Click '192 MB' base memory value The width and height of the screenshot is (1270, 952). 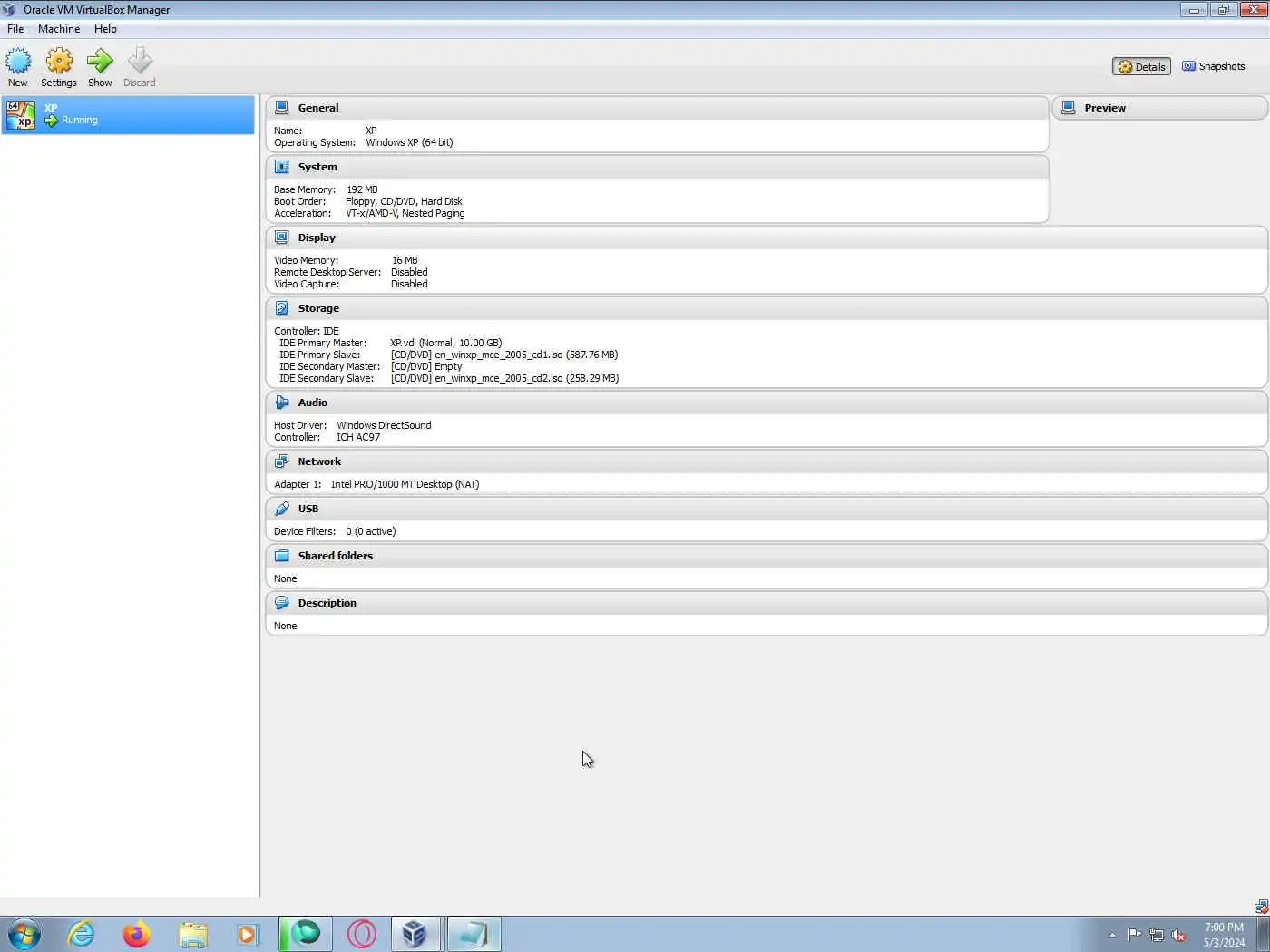coord(362,189)
